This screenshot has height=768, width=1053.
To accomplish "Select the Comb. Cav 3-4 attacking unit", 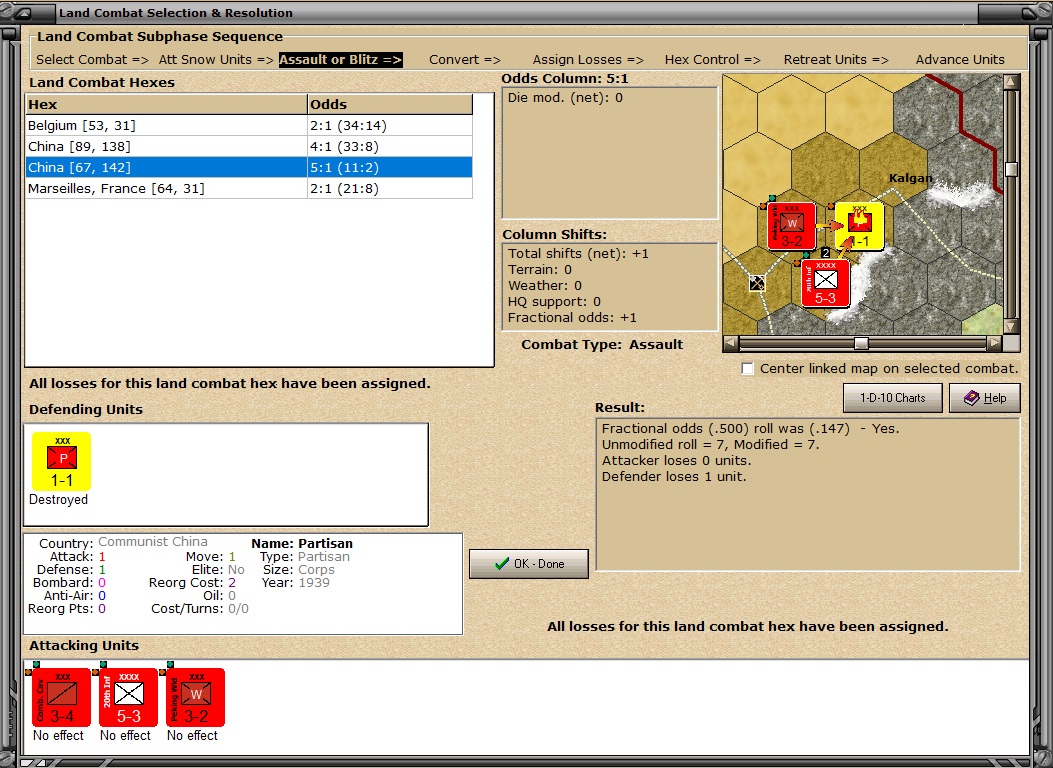I will (x=61, y=697).
